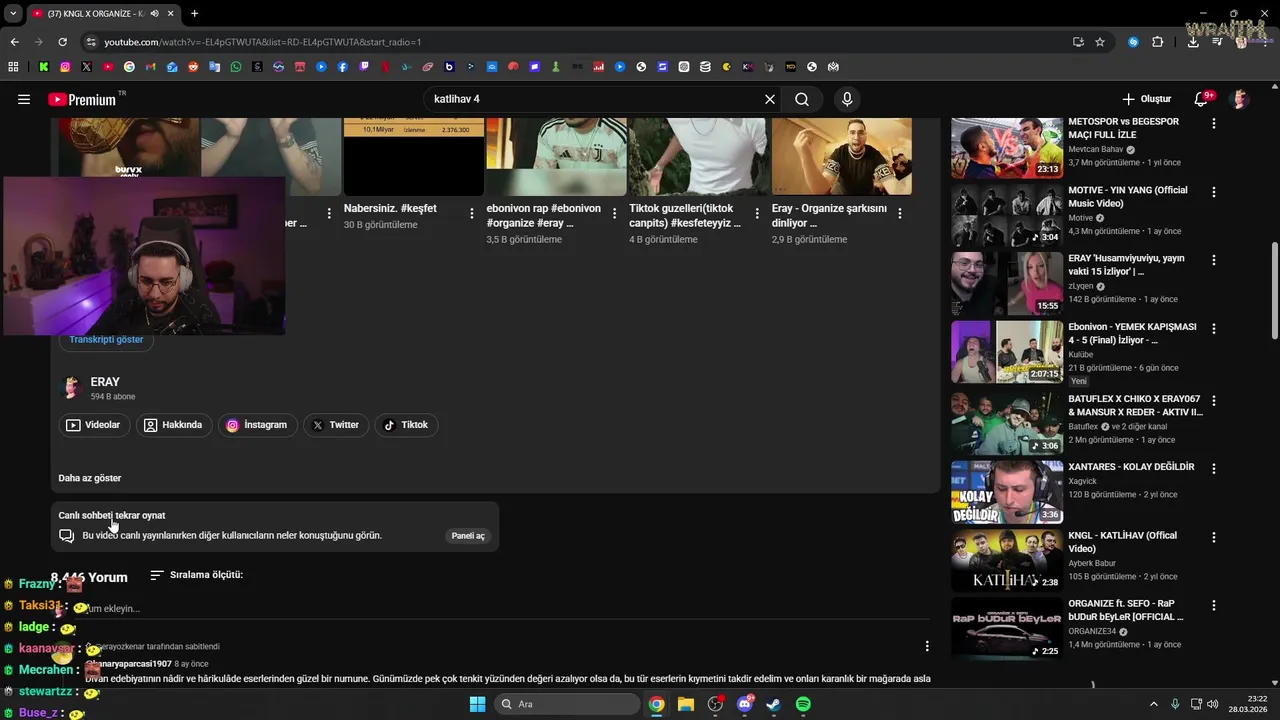Open YouTube notifications bell
The width and height of the screenshot is (1280, 720).
point(1203,99)
